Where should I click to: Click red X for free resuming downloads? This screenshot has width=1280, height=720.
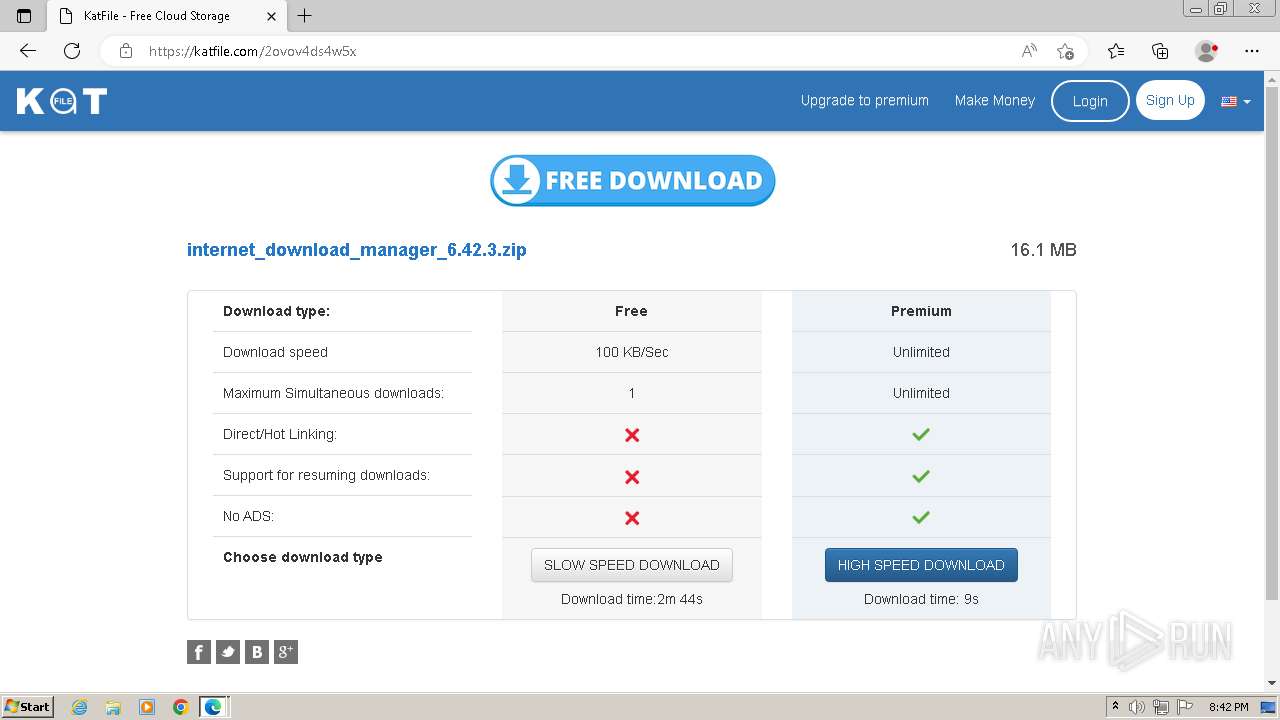(x=632, y=477)
